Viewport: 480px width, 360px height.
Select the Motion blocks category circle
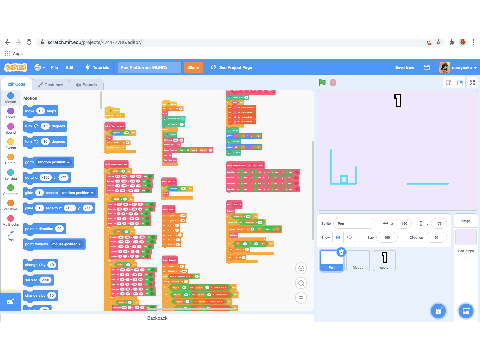pos(11,96)
